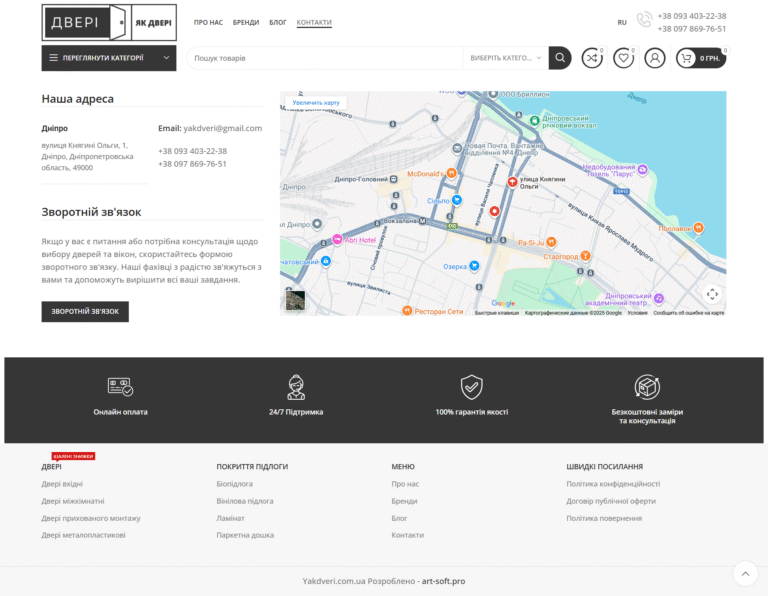Viewport: 768px width, 596px height.
Task: Open the product comparison icon
Action: [x=592, y=58]
